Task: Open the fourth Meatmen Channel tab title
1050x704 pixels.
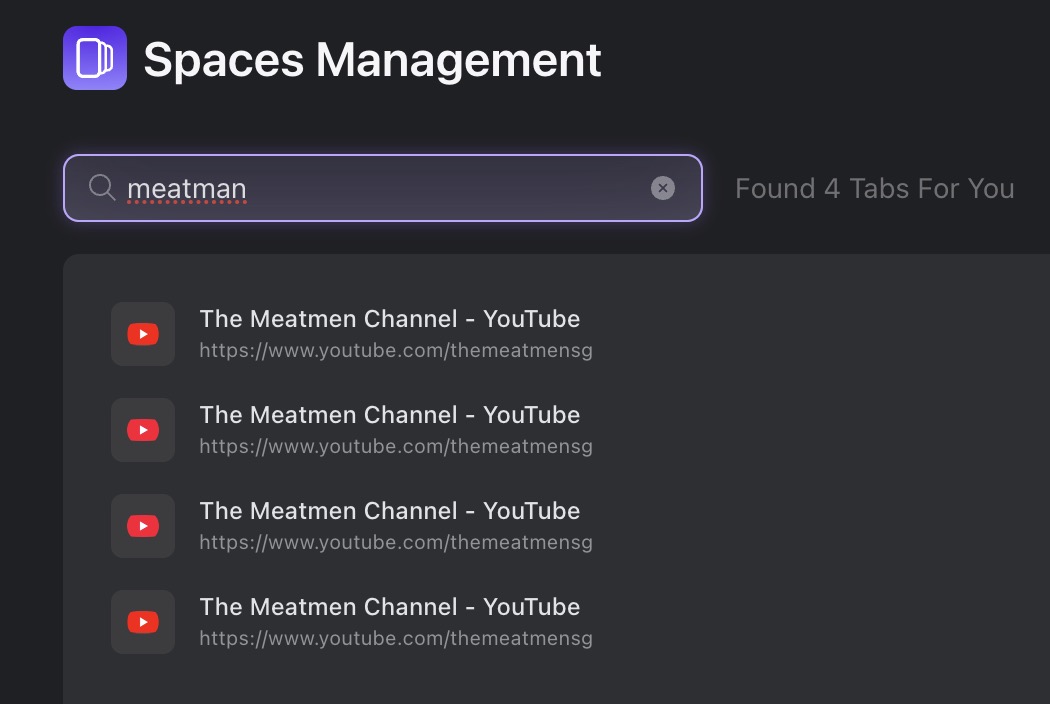Action: [389, 607]
